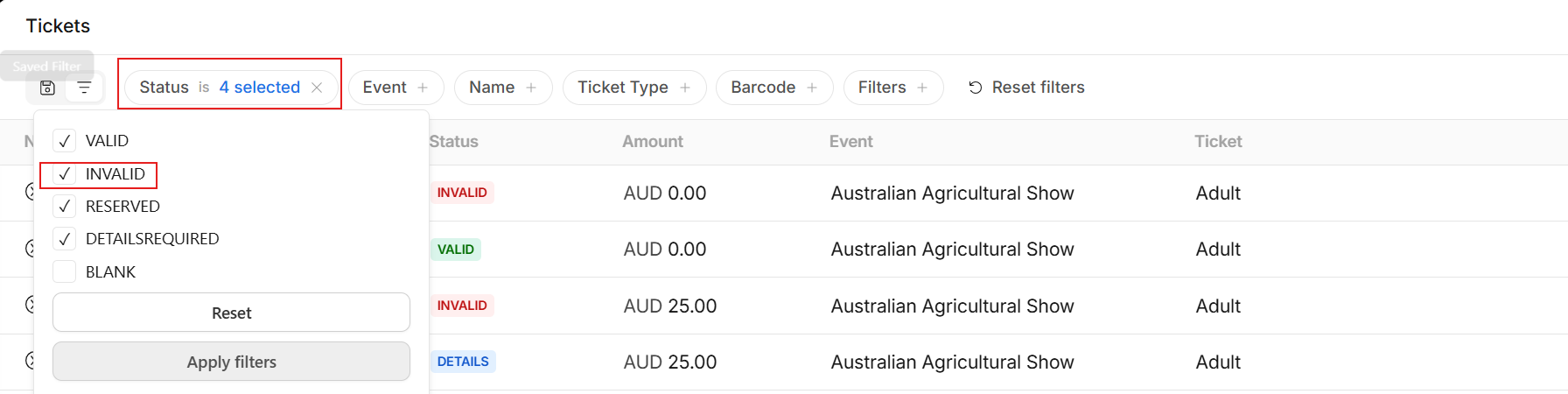Uncheck the DETAILSREQUIRED status checkbox
The width and height of the screenshot is (1568, 394).
[x=65, y=239]
